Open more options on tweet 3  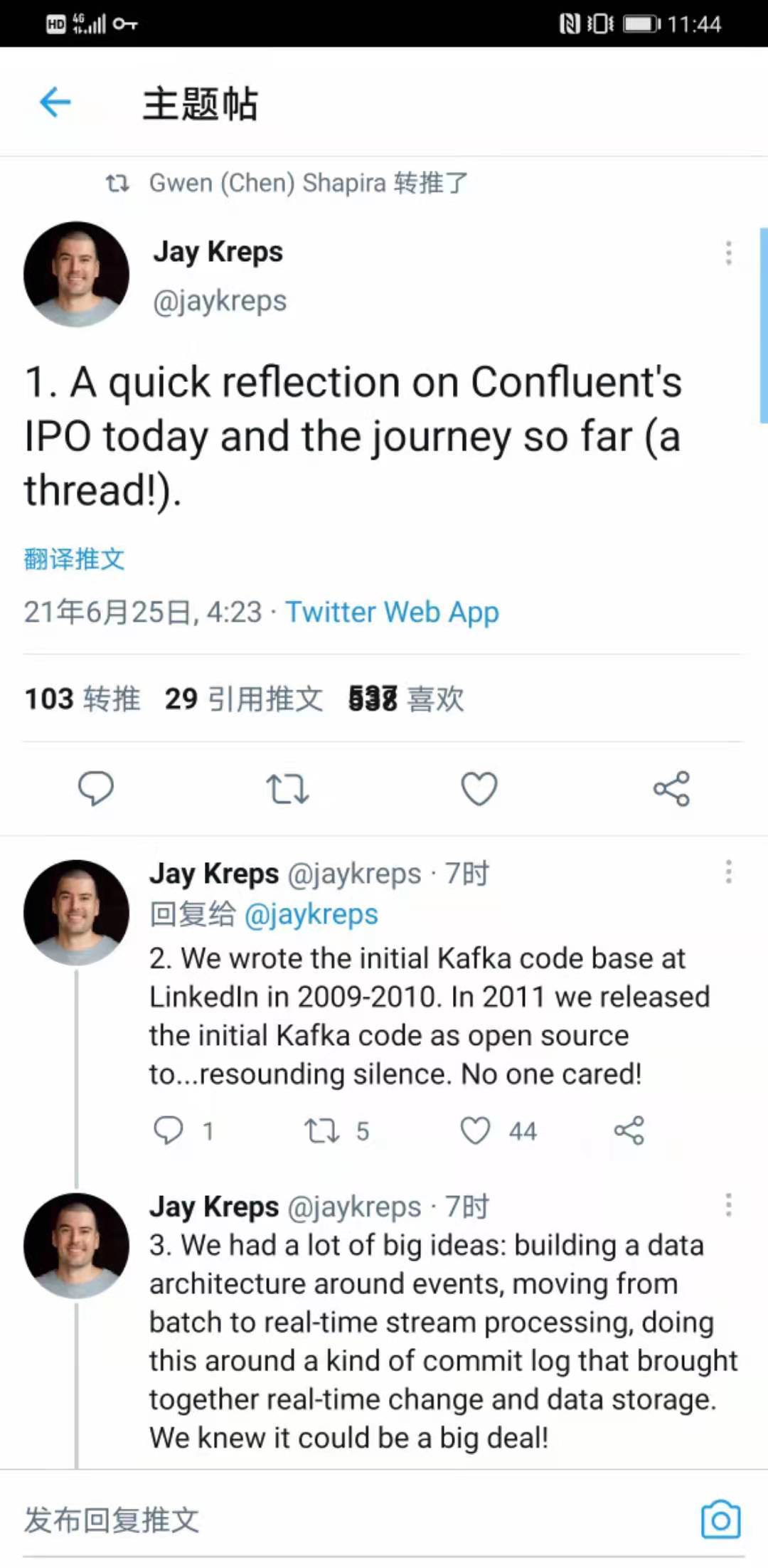pos(728,1205)
